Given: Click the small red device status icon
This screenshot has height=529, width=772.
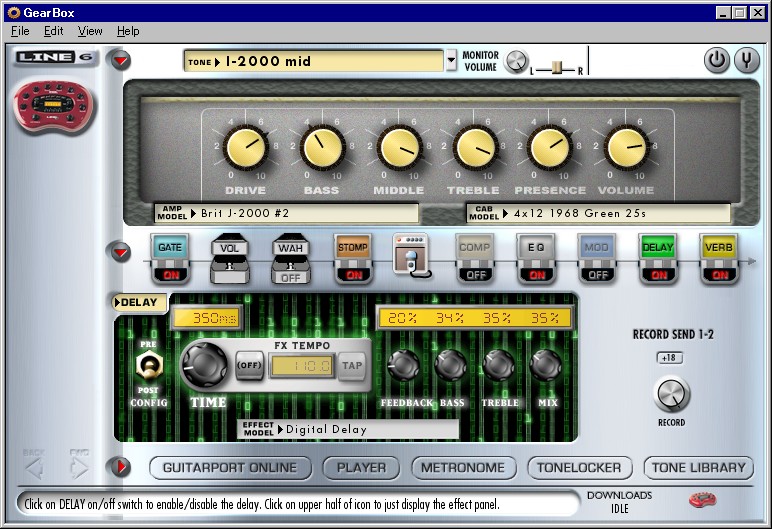Looking at the screenshot, I should [x=703, y=500].
